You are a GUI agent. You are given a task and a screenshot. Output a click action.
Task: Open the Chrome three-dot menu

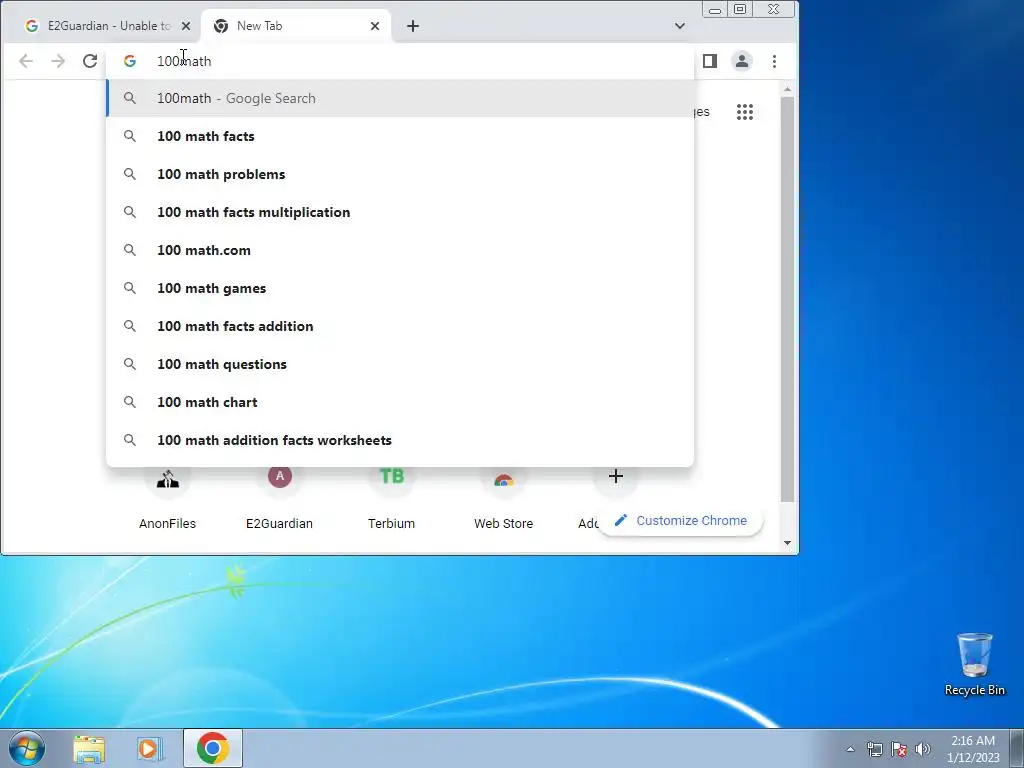coord(775,61)
